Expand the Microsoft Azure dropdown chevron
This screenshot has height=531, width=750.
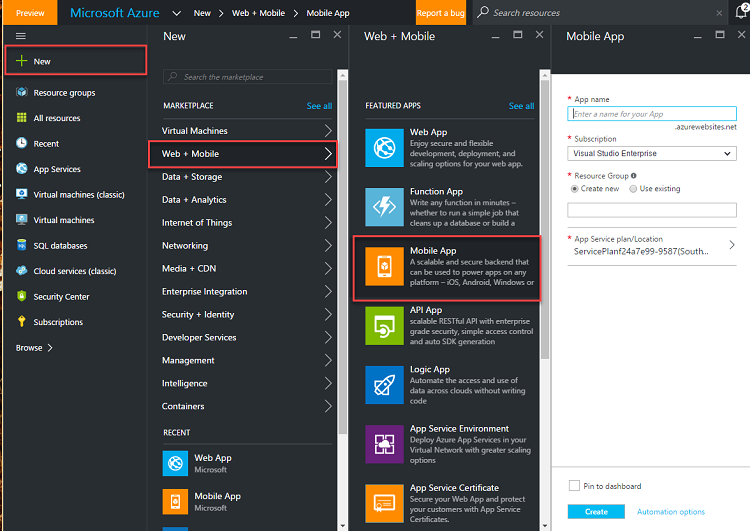(x=176, y=13)
